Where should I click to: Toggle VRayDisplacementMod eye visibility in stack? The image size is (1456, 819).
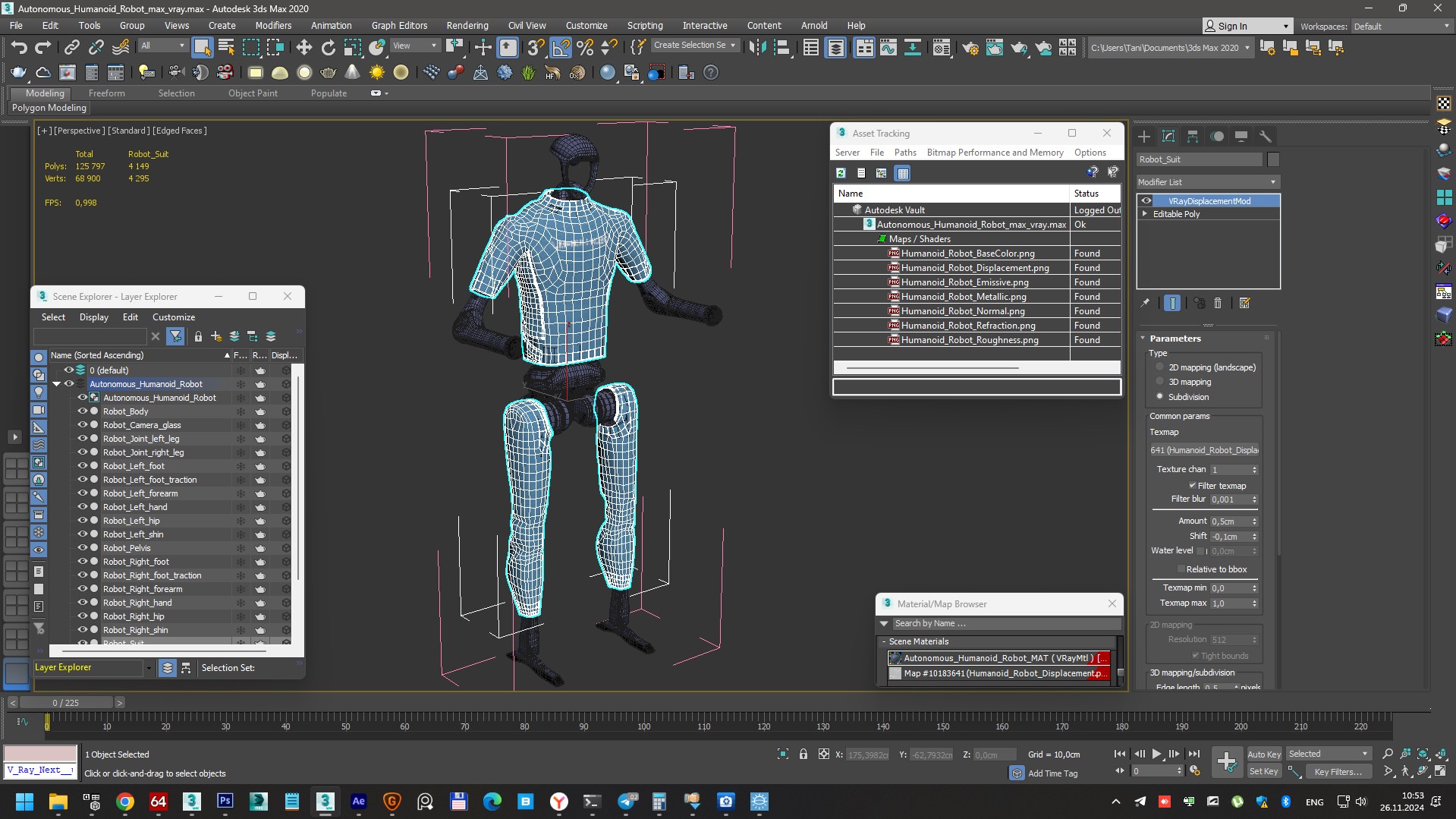point(1146,201)
